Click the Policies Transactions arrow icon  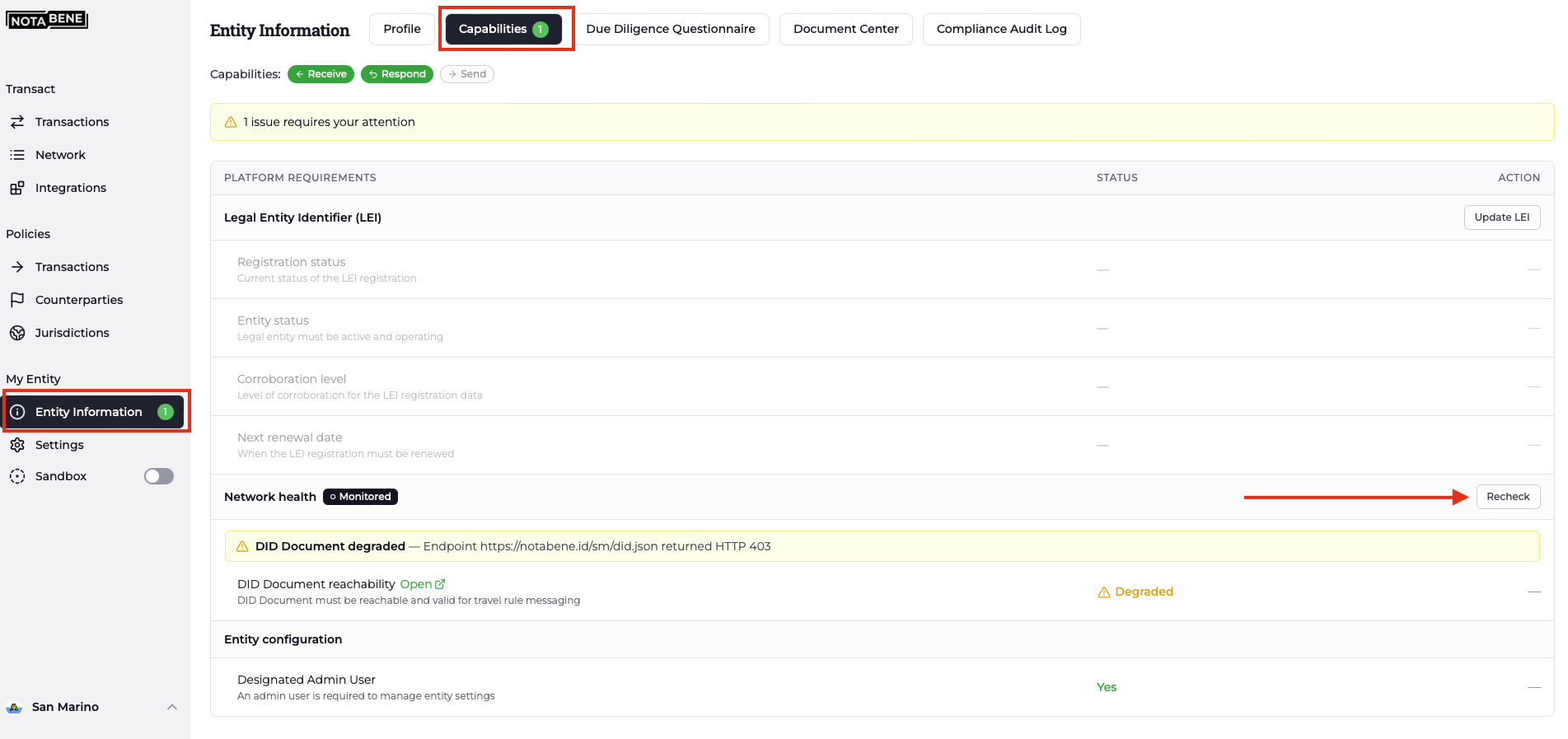[17, 267]
